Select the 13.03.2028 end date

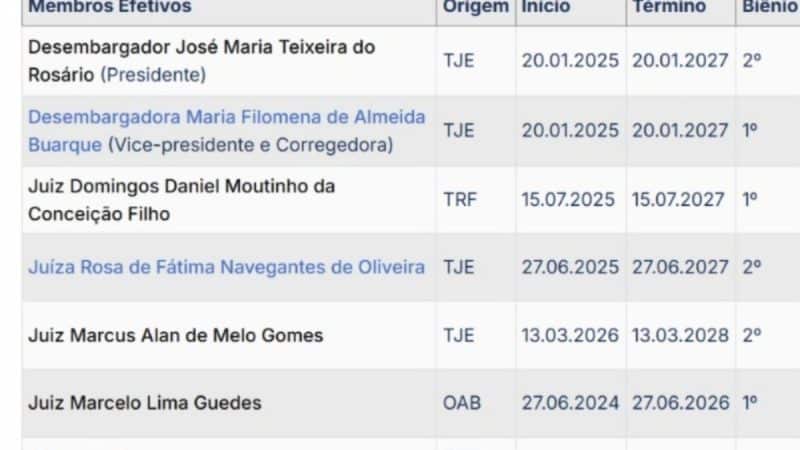(x=679, y=336)
